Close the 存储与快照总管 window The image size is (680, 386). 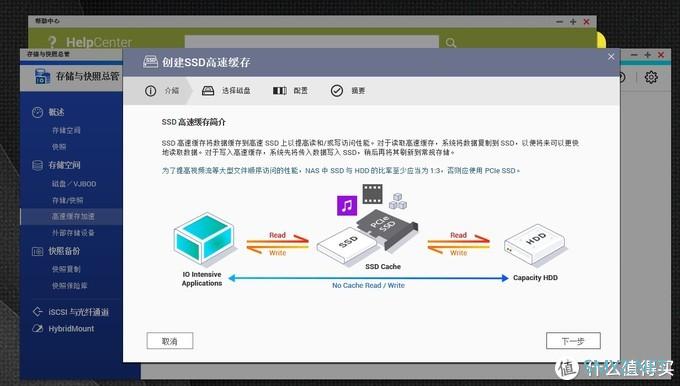661,55
